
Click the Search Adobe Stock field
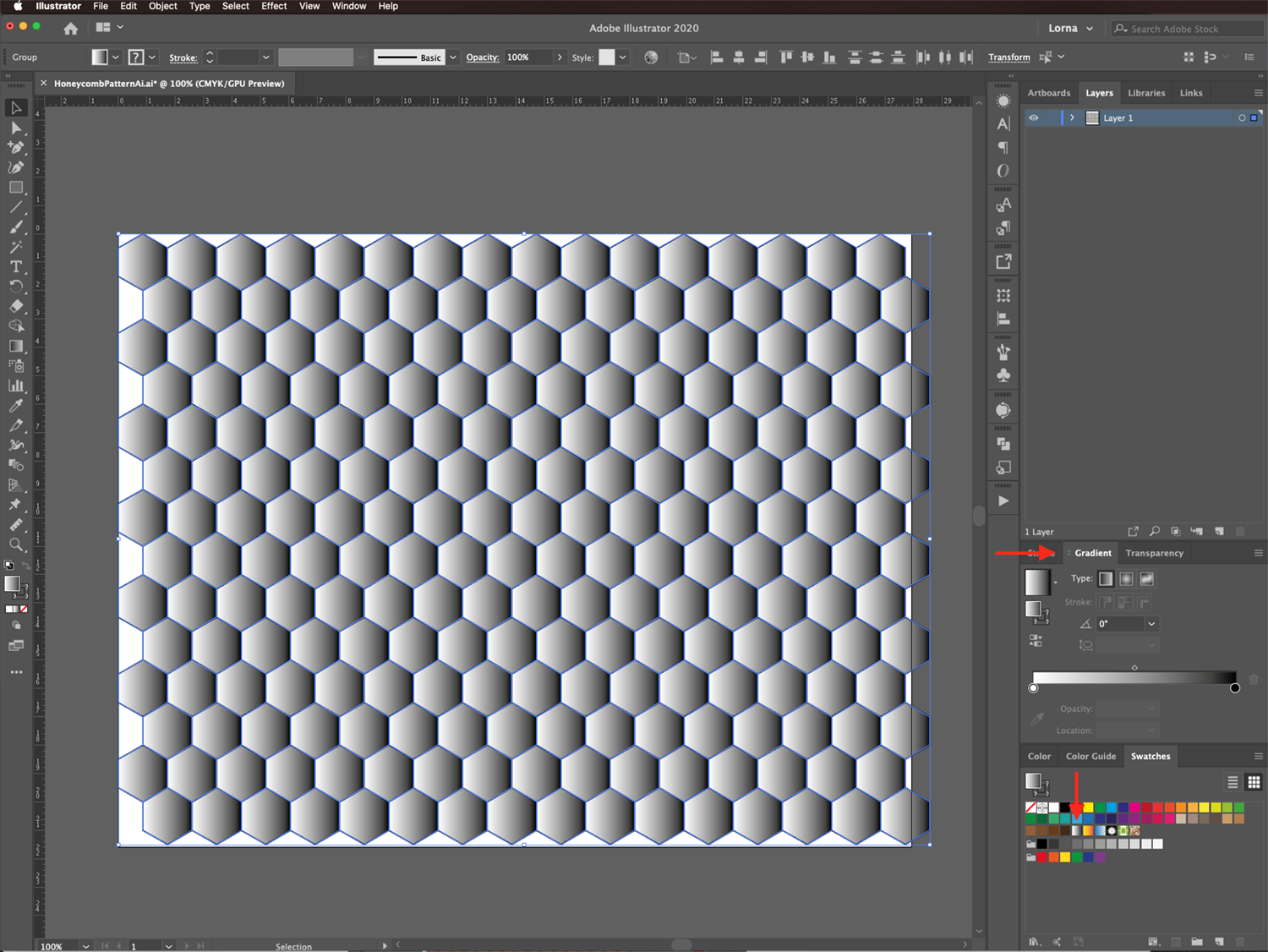click(x=1188, y=29)
